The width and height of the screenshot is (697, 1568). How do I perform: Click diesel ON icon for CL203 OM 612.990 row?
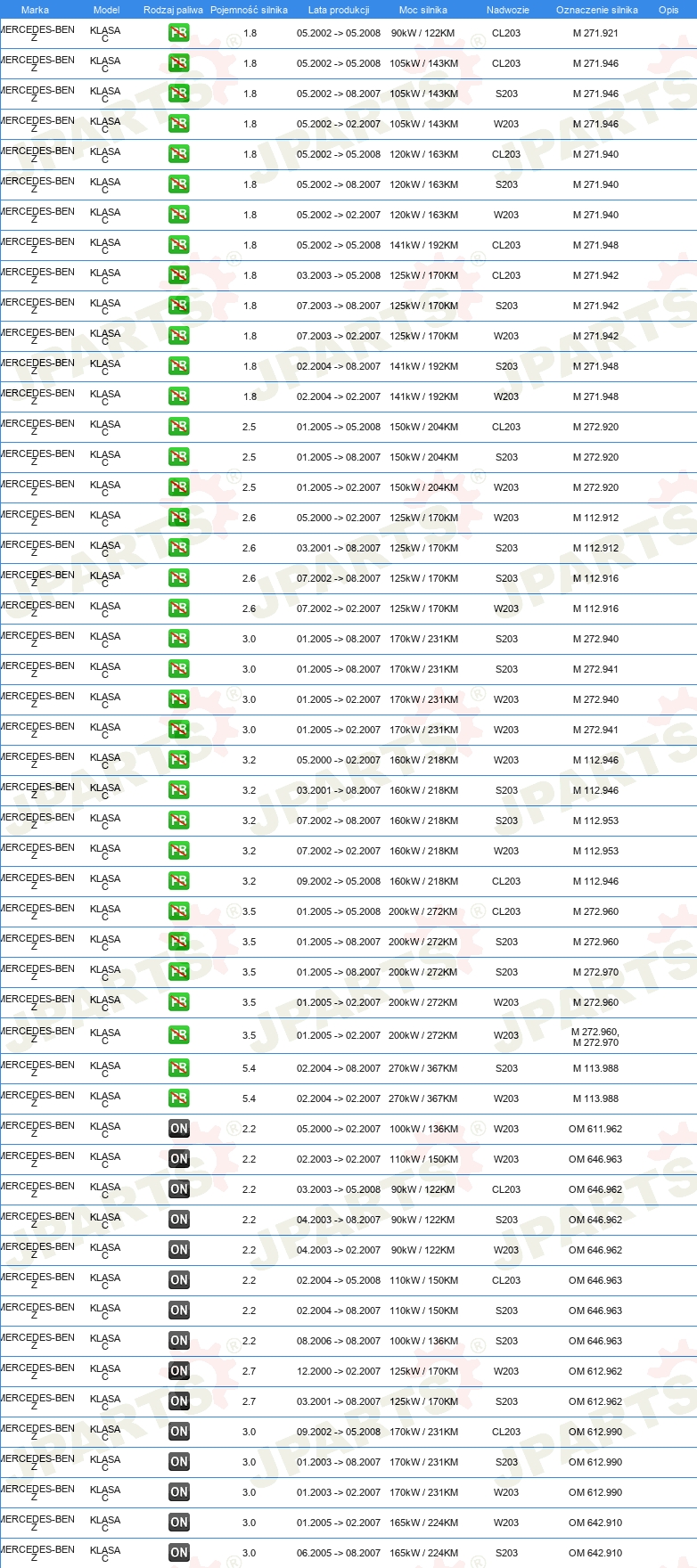pyautogui.click(x=179, y=1432)
